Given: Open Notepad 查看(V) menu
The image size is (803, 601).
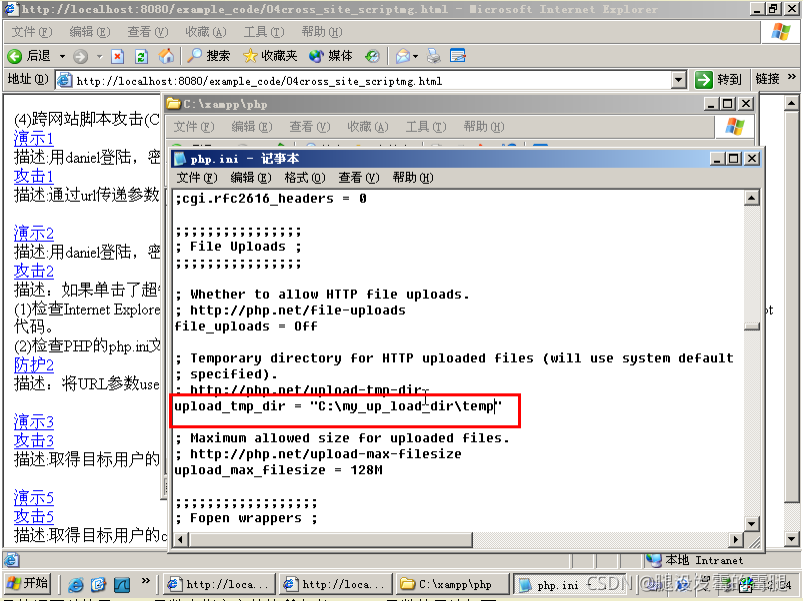Looking at the screenshot, I should click(358, 178).
